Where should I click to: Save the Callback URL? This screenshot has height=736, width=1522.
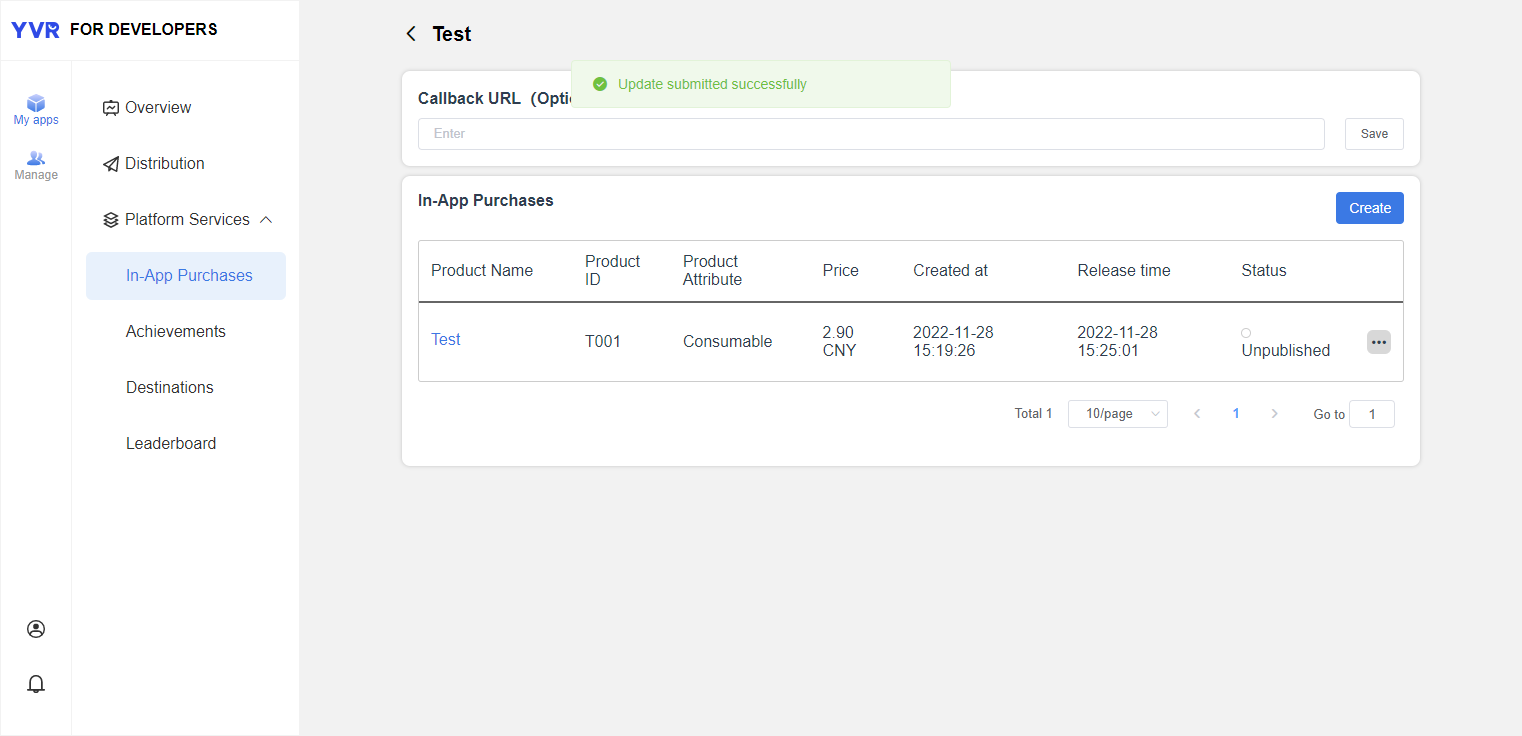pos(1374,134)
